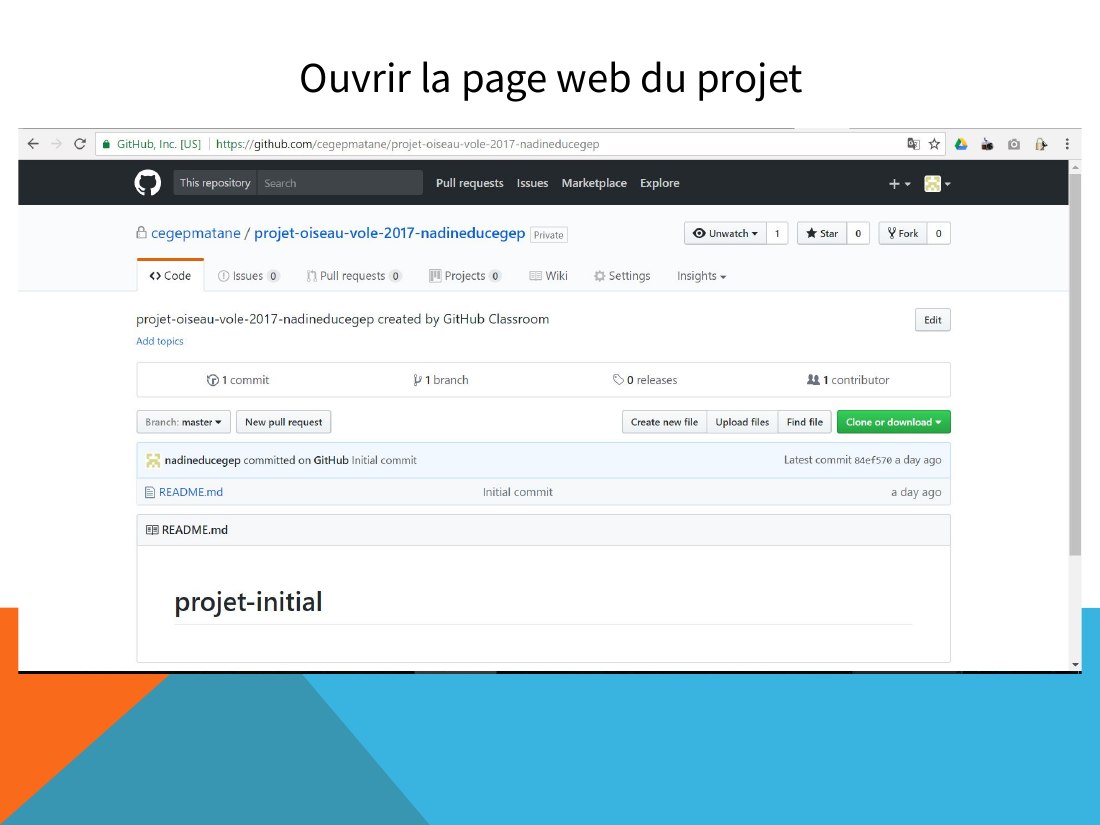Click the stargazers count 0

click(858, 234)
